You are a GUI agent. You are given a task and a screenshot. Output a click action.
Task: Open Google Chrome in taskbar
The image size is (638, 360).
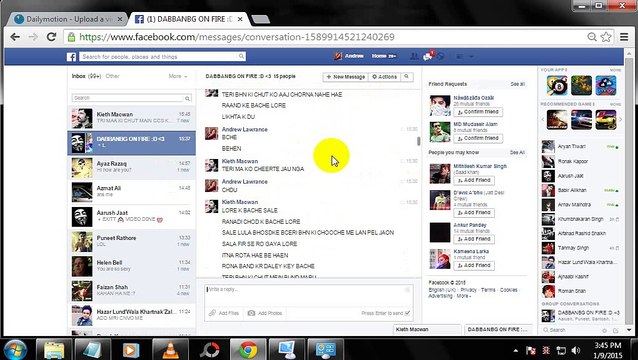point(248,349)
